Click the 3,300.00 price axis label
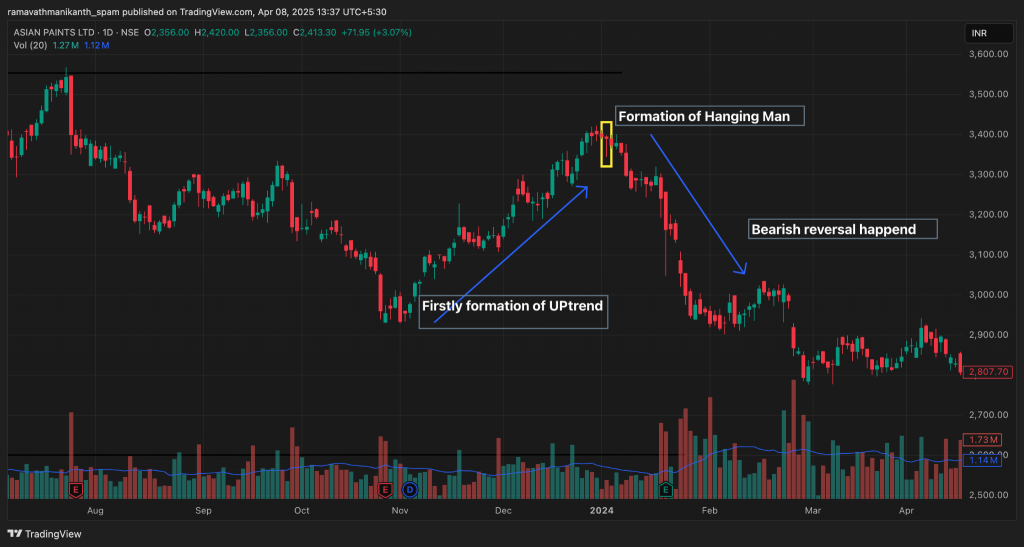This screenshot has width=1024, height=547. tap(988, 174)
